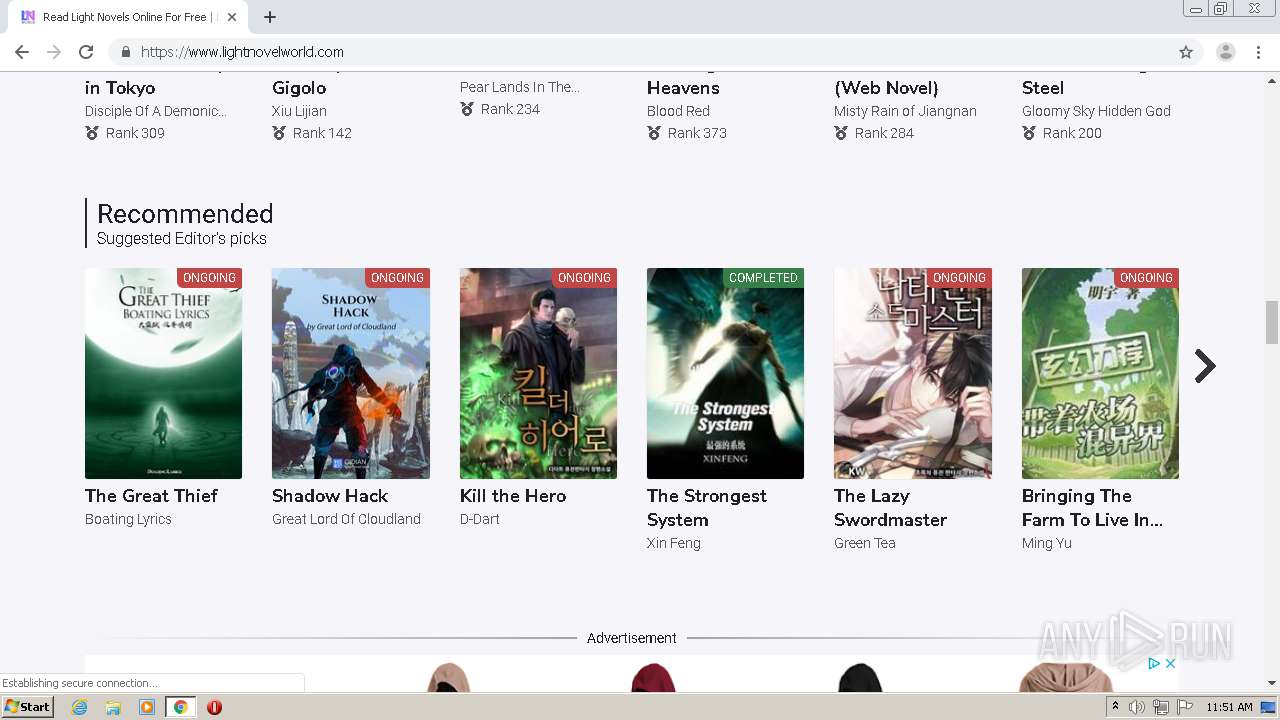Switch to Chrome in the taskbar

tap(180, 707)
